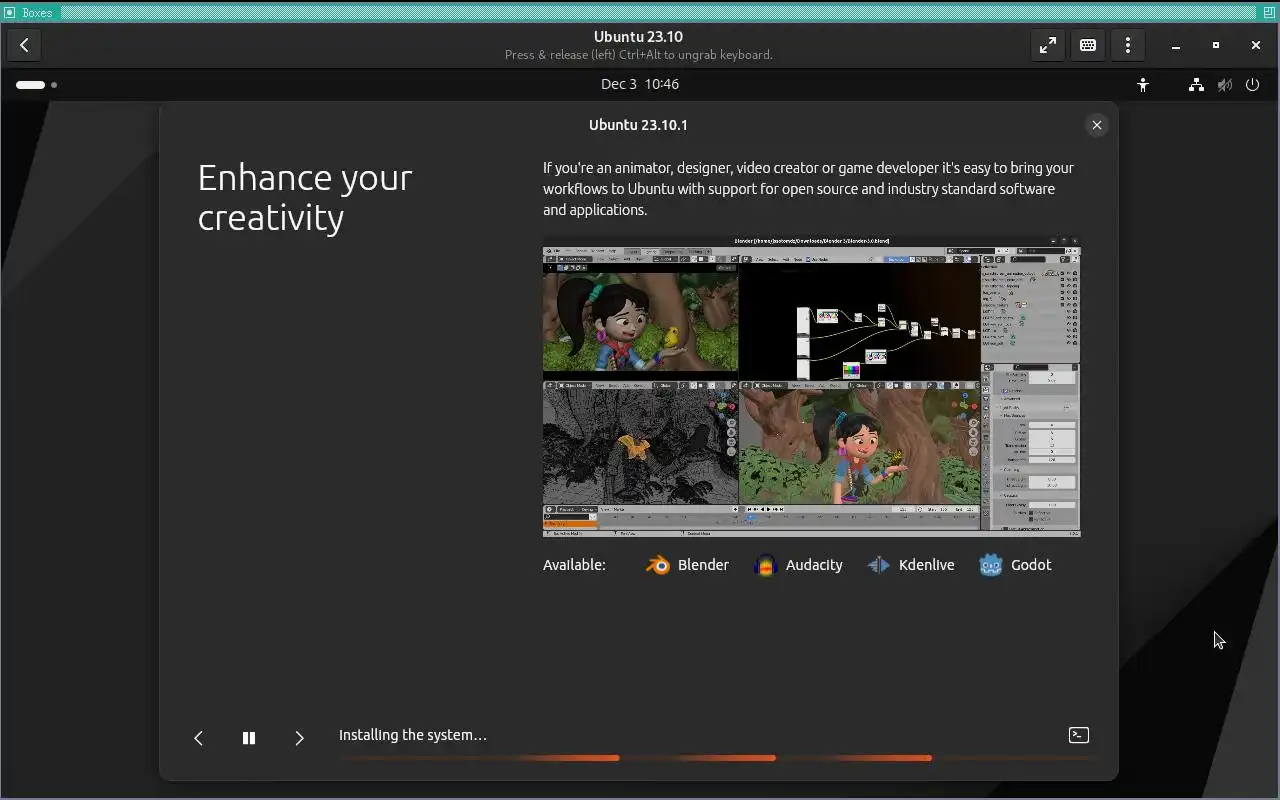Show the installer terminal log output
Image resolution: width=1280 pixels, height=800 pixels.
pos(1079,735)
